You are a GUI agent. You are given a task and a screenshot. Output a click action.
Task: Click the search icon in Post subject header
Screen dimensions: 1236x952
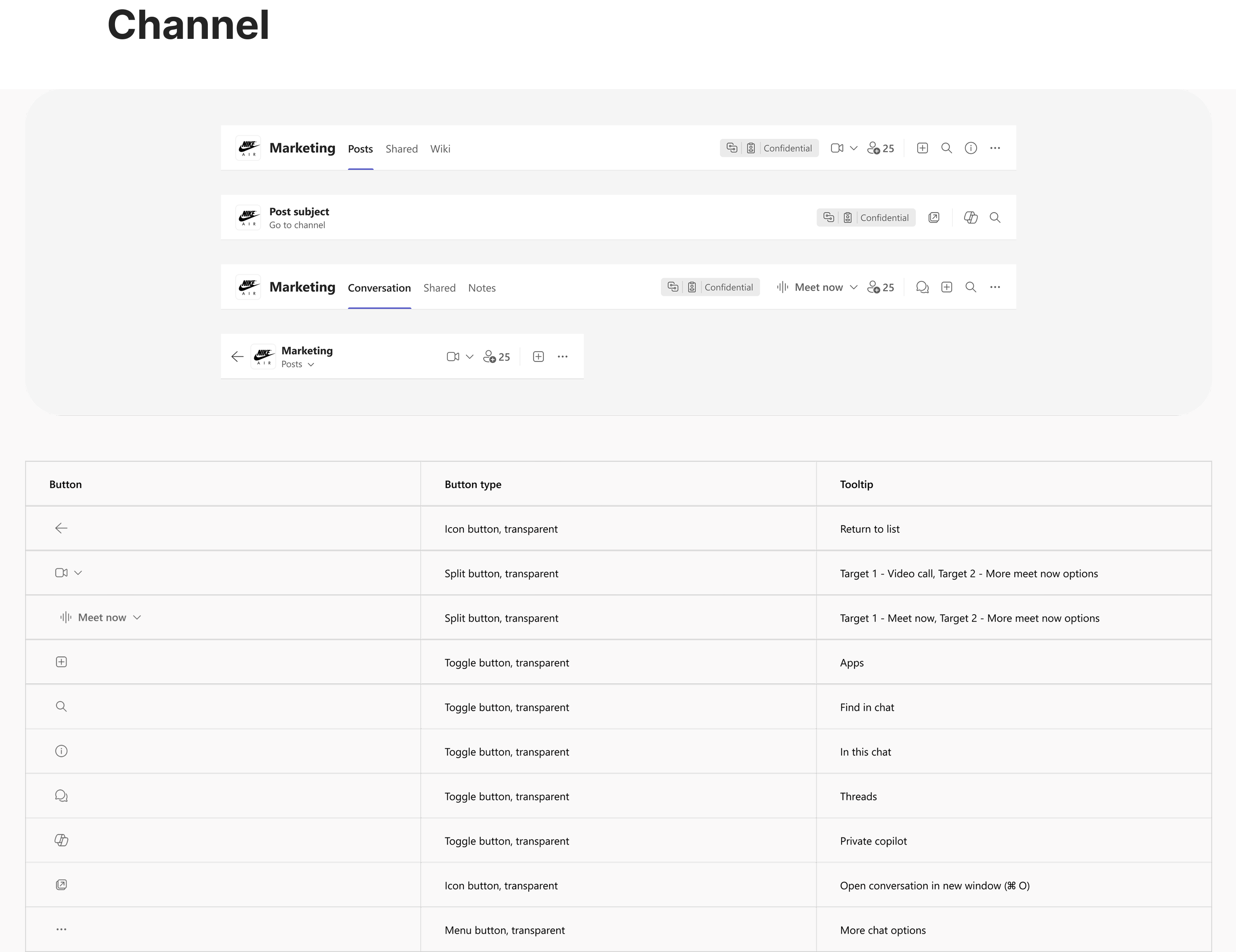coord(995,218)
